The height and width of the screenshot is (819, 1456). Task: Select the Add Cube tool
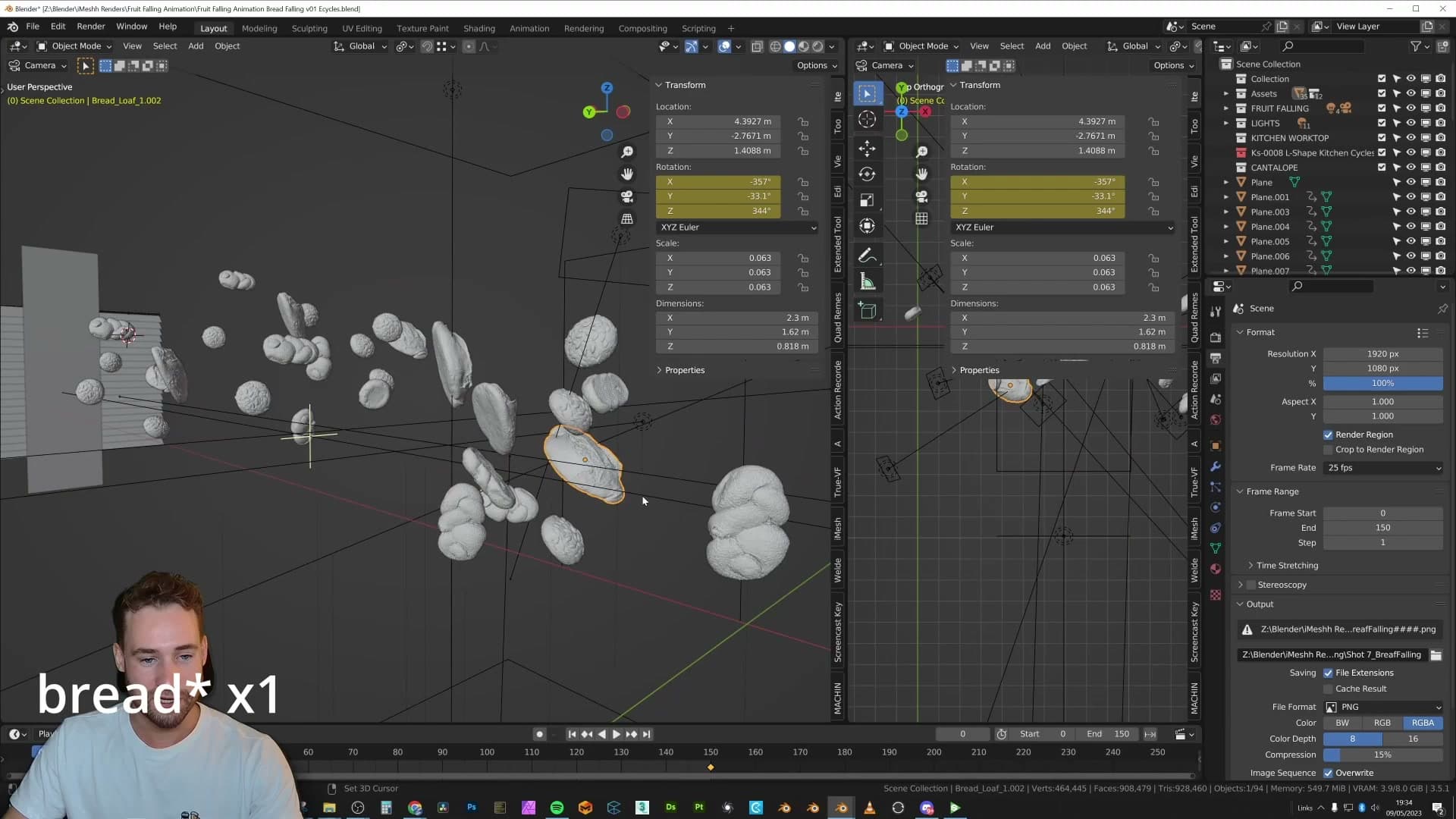(x=868, y=310)
